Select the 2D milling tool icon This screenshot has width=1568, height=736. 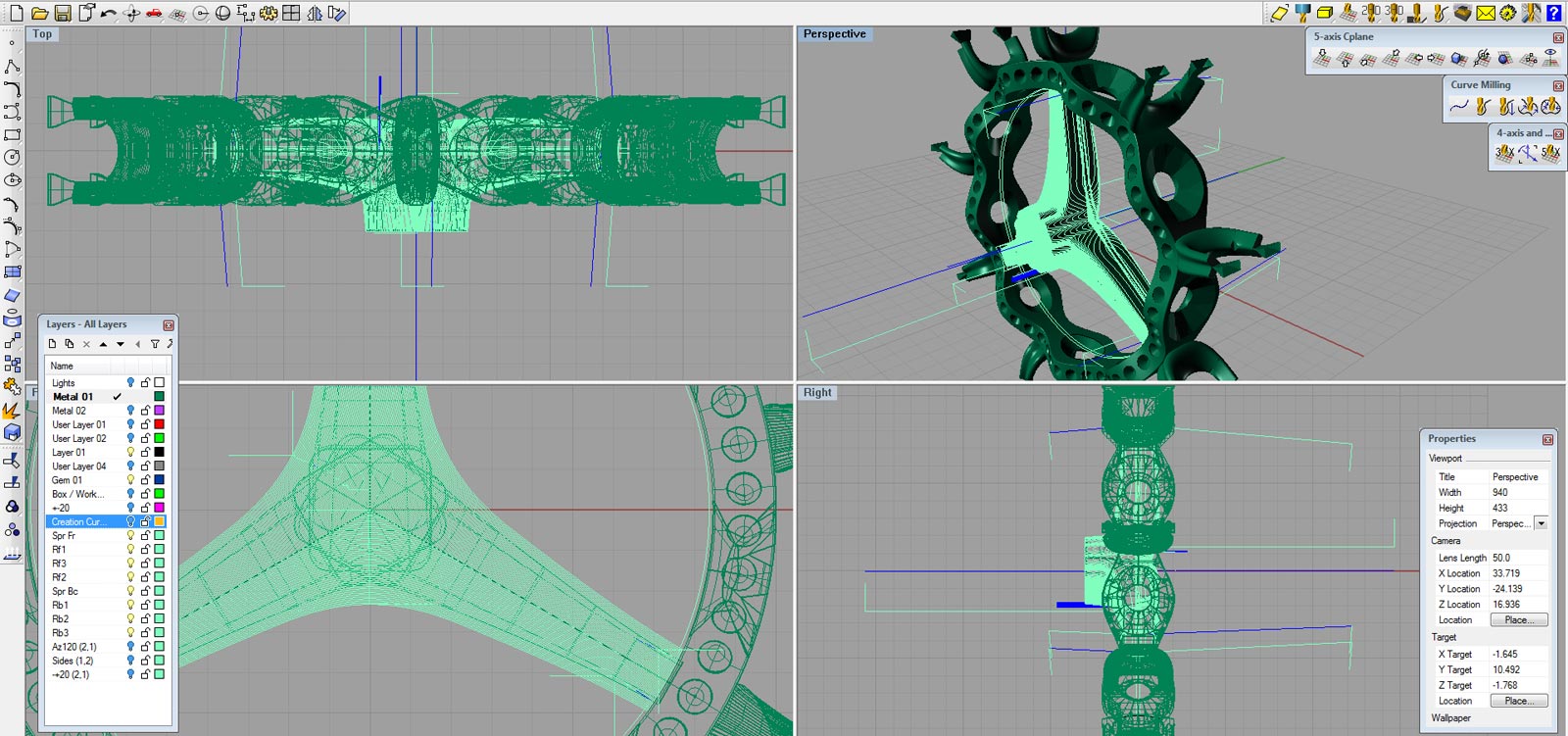[1370, 13]
